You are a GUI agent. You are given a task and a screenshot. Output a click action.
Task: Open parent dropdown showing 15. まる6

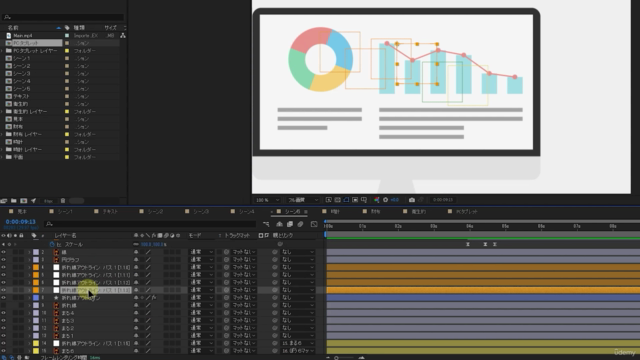(x=298, y=343)
